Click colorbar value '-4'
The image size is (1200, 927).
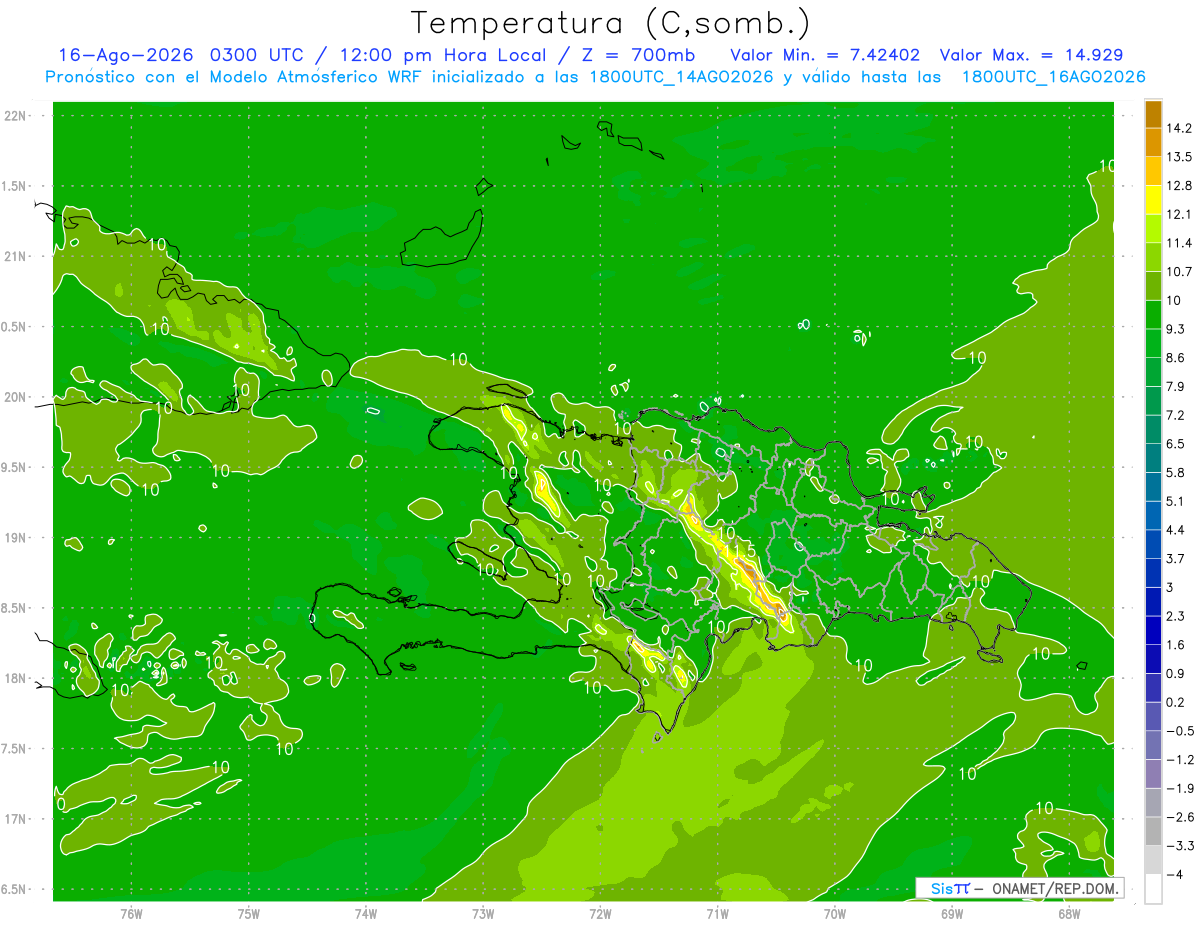click(1174, 875)
